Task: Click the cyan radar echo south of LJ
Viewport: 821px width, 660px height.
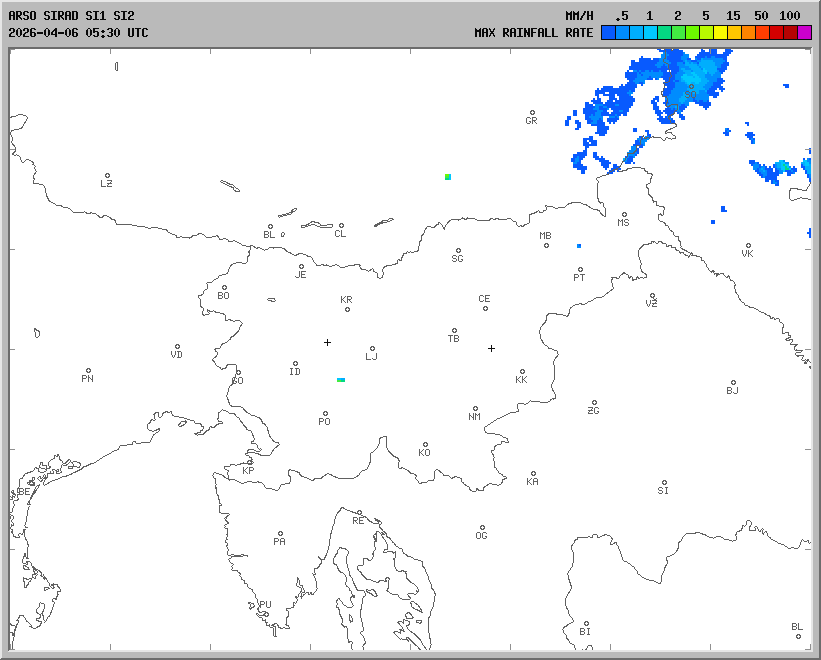Action: pos(341,380)
